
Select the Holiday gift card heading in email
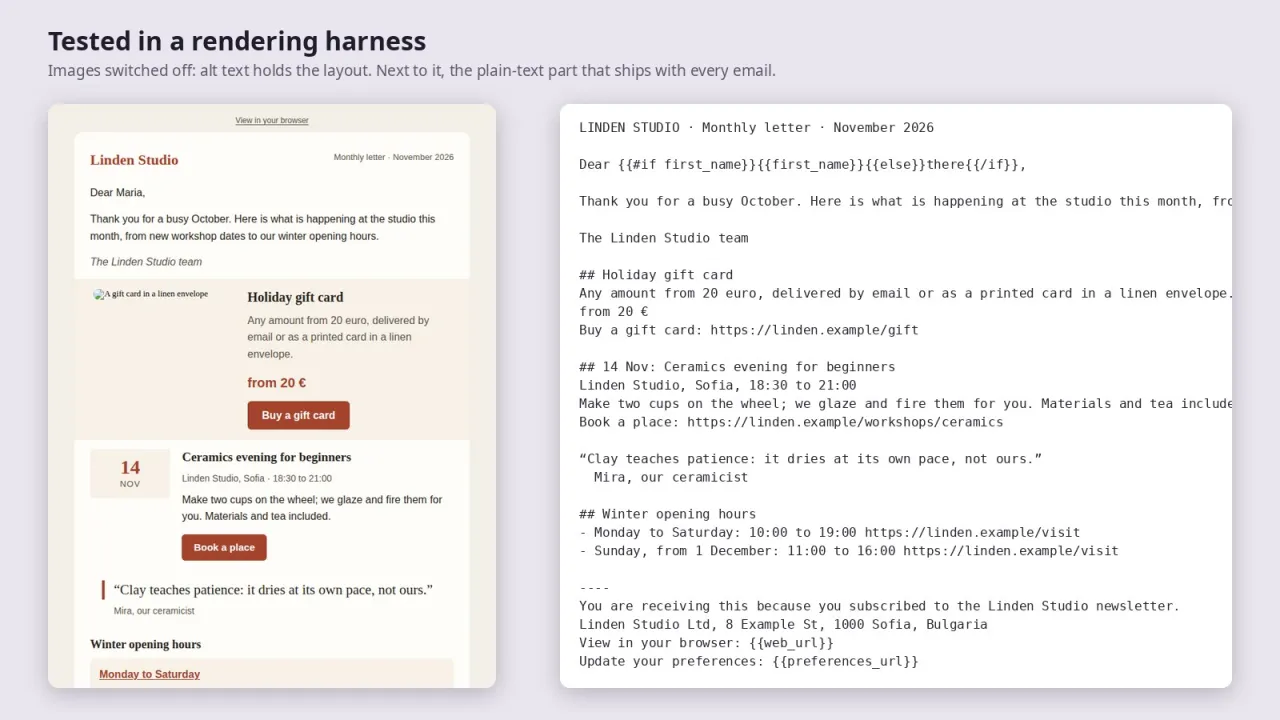point(295,297)
